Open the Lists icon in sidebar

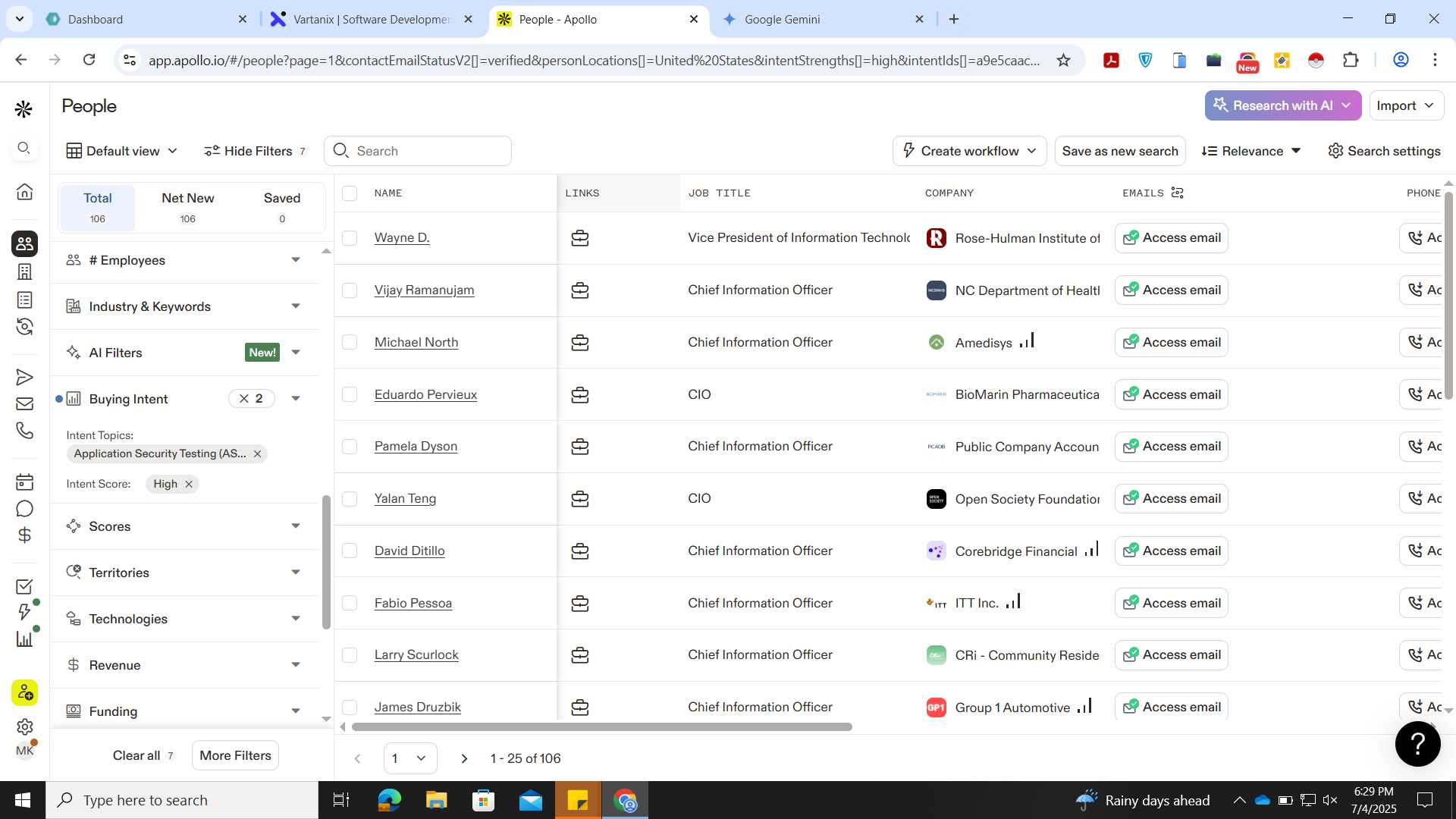tap(24, 300)
